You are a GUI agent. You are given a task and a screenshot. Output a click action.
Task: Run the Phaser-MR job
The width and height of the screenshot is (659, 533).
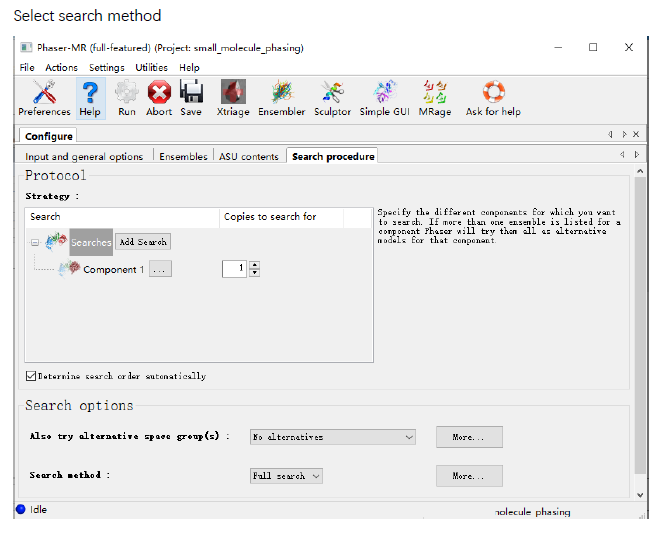(126, 97)
